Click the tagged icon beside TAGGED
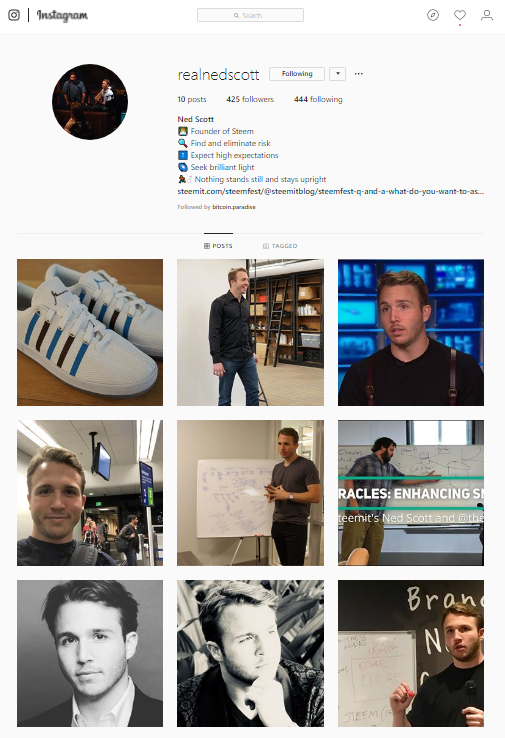 click(265, 246)
